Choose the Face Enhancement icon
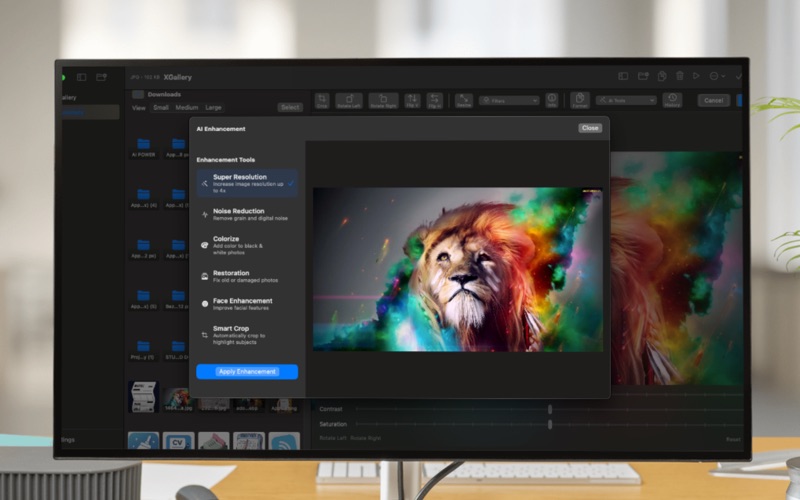This screenshot has height=500, width=800. click(205, 304)
